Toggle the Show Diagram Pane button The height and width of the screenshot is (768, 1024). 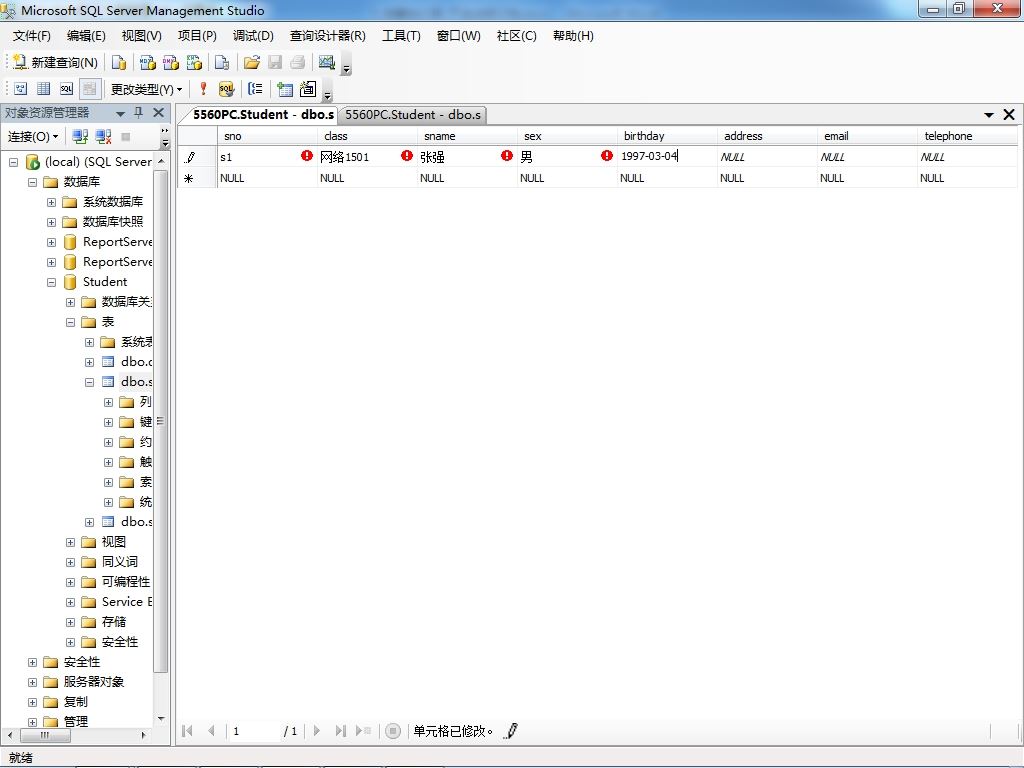21,88
